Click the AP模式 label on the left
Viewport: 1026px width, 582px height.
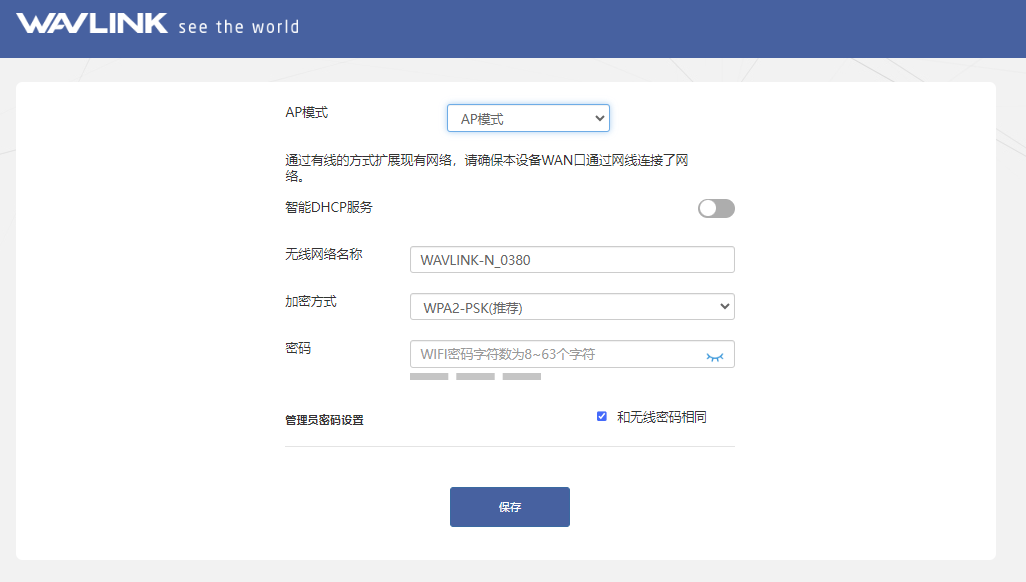(x=307, y=112)
